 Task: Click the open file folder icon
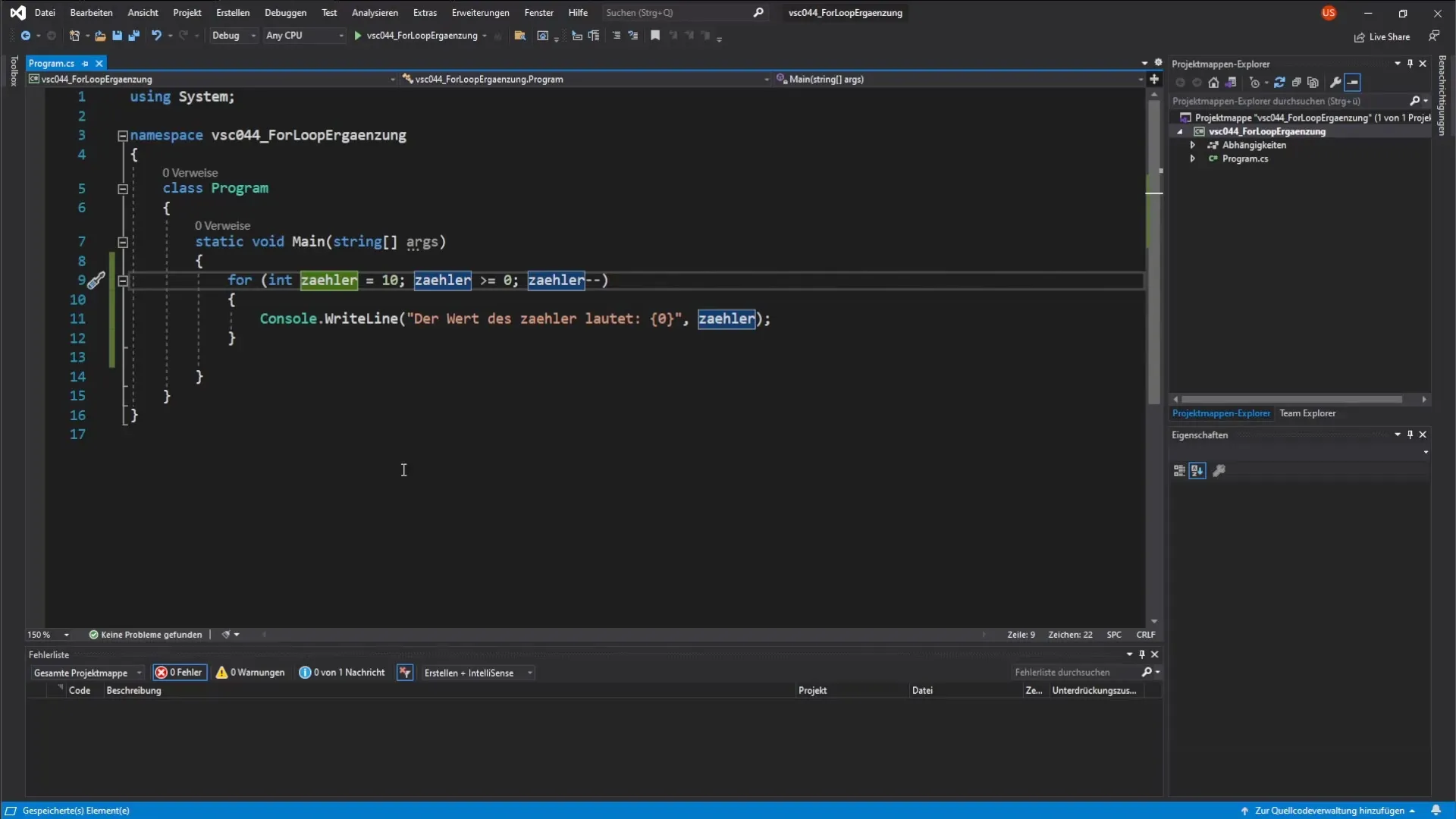coord(100,36)
